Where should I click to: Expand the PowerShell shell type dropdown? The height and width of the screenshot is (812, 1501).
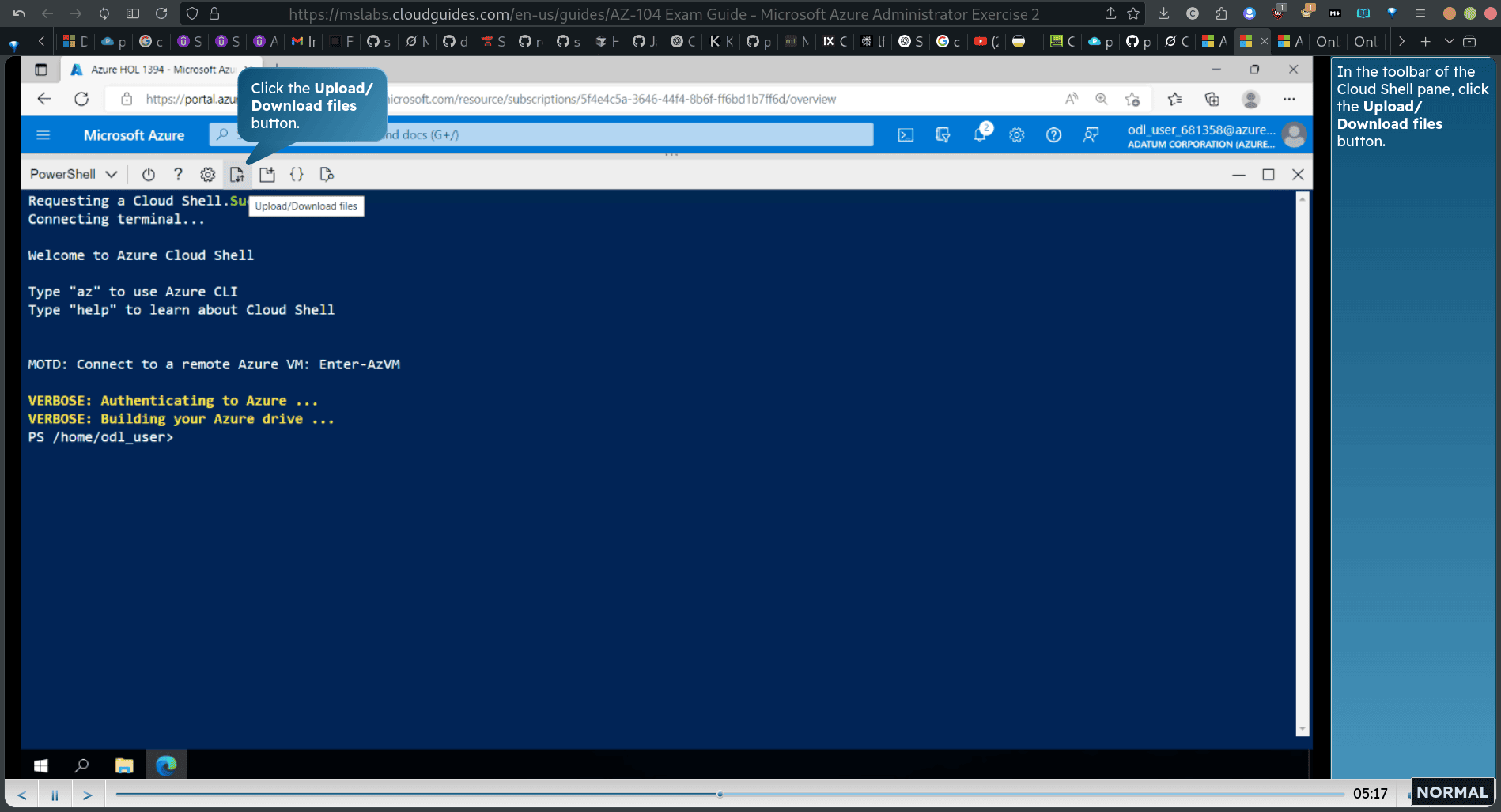(74, 174)
